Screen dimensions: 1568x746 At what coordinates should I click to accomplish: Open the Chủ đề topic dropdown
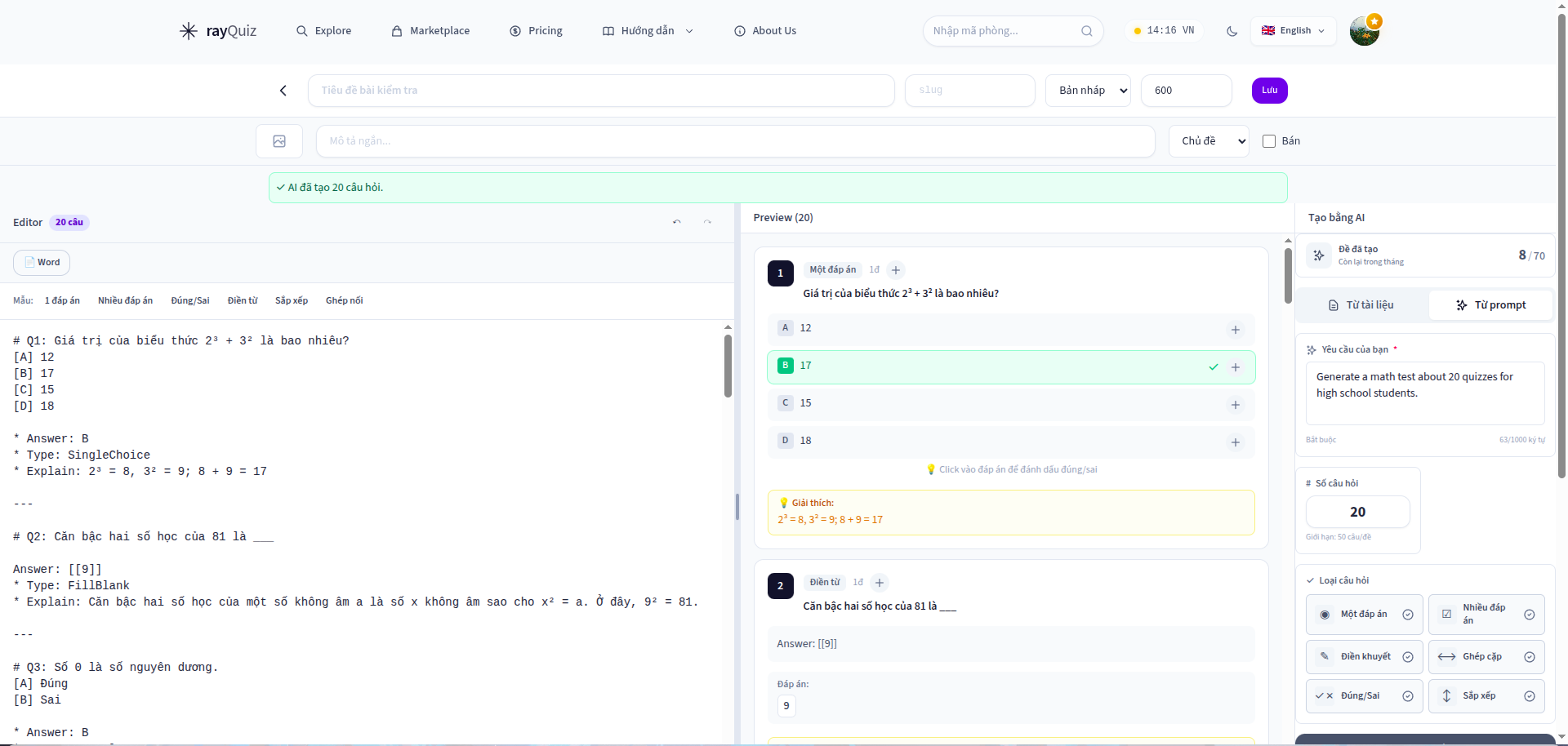pos(1209,141)
